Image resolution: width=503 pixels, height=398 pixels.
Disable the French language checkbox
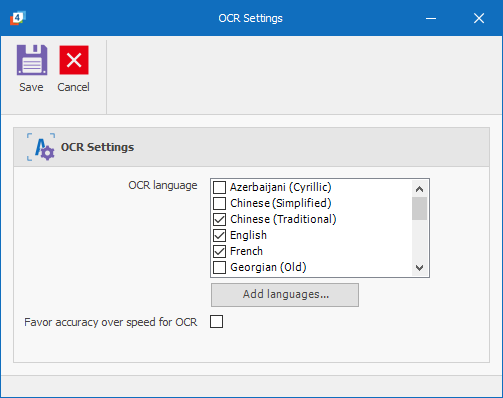[x=219, y=251]
